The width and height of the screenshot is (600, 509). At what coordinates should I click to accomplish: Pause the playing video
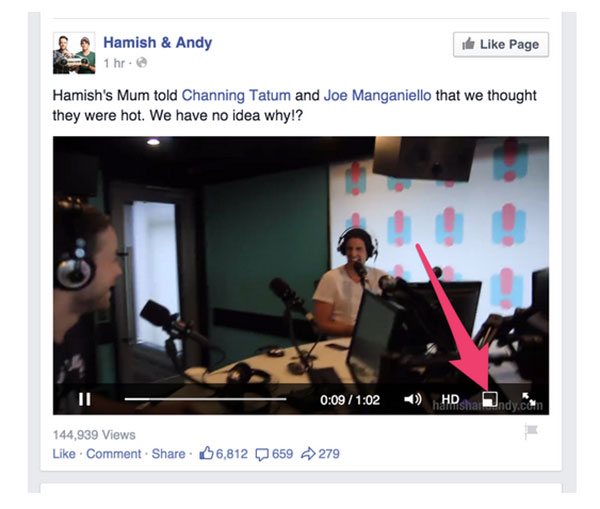(x=85, y=399)
